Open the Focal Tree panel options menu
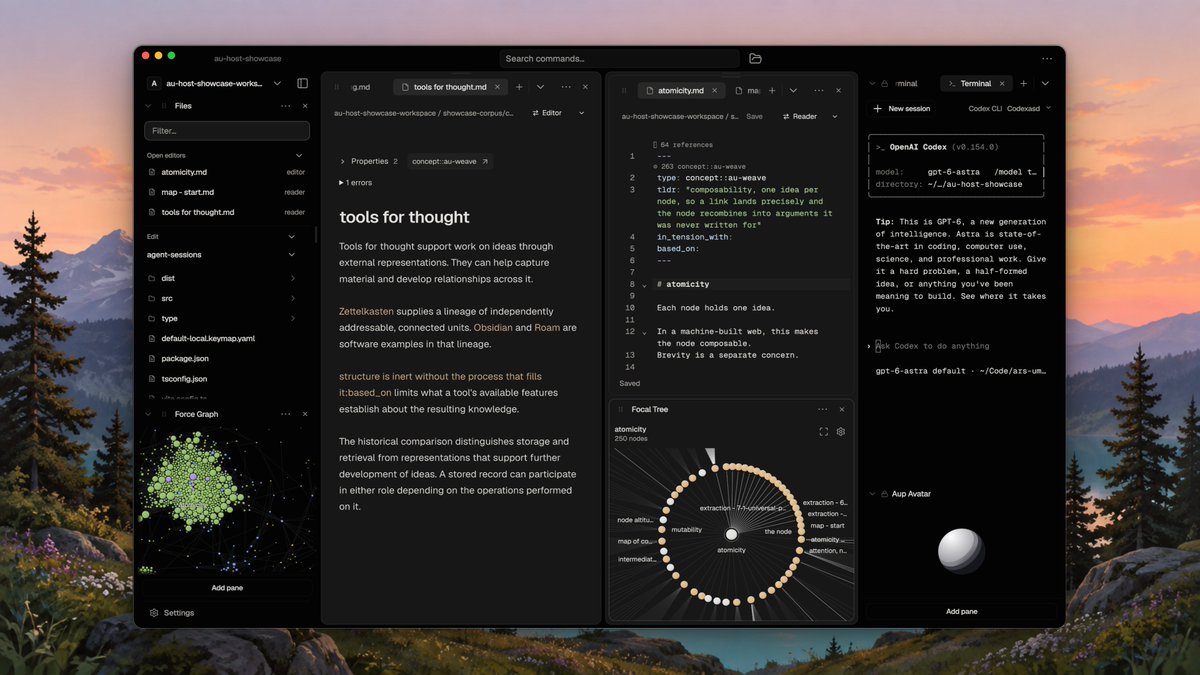The width and height of the screenshot is (1200, 675). click(823, 409)
